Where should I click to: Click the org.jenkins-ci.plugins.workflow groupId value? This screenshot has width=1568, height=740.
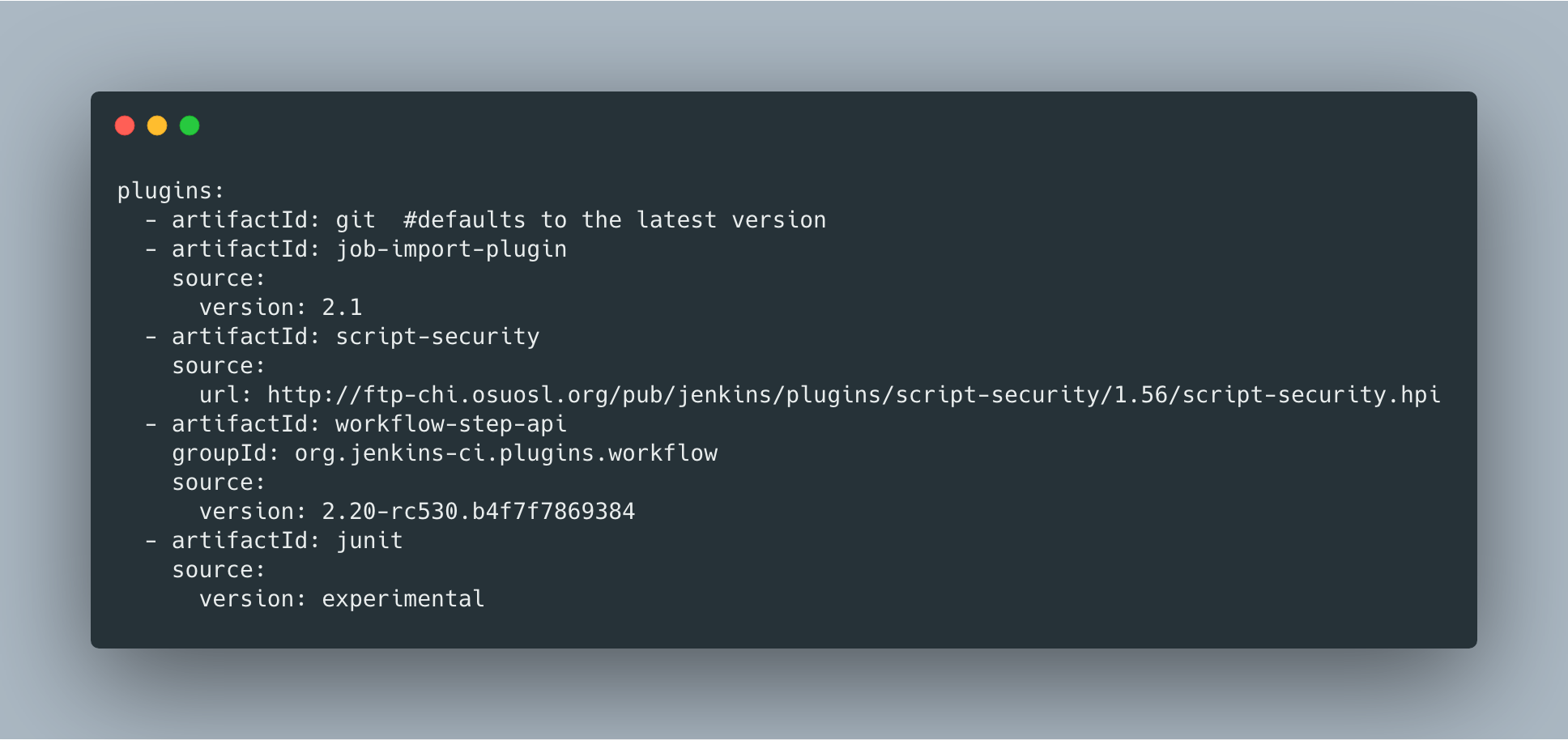[x=506, y=453]
